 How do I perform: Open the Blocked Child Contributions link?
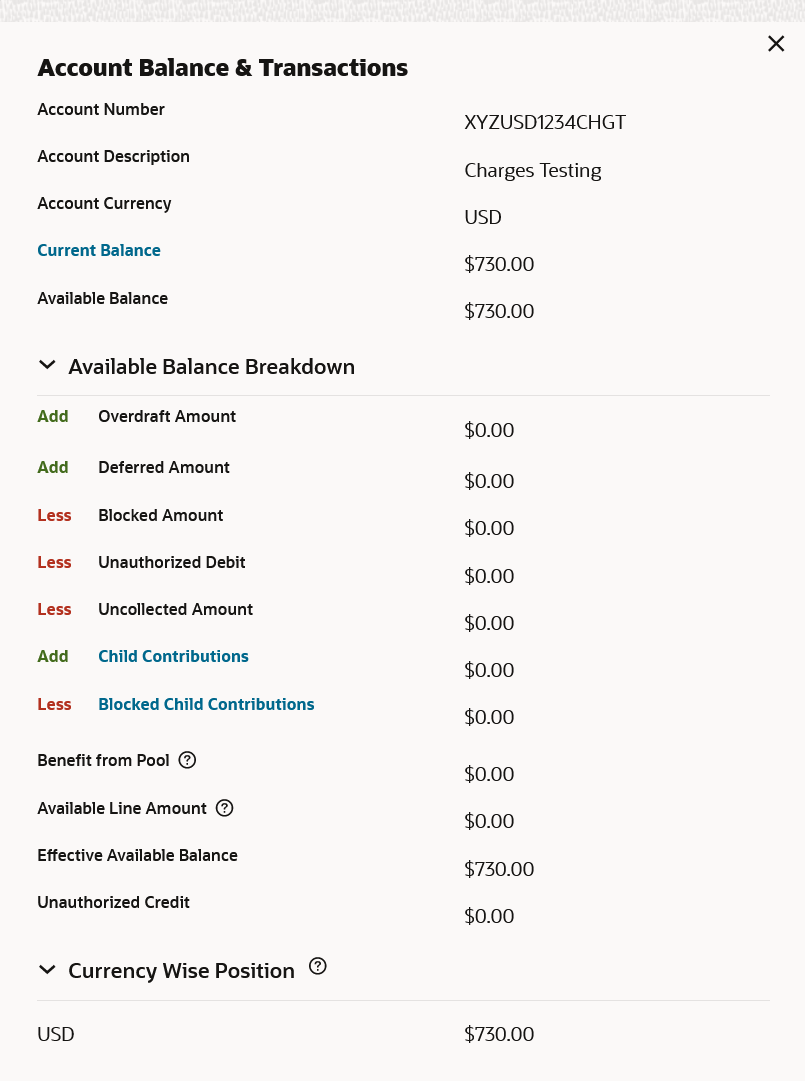point(206,705)
